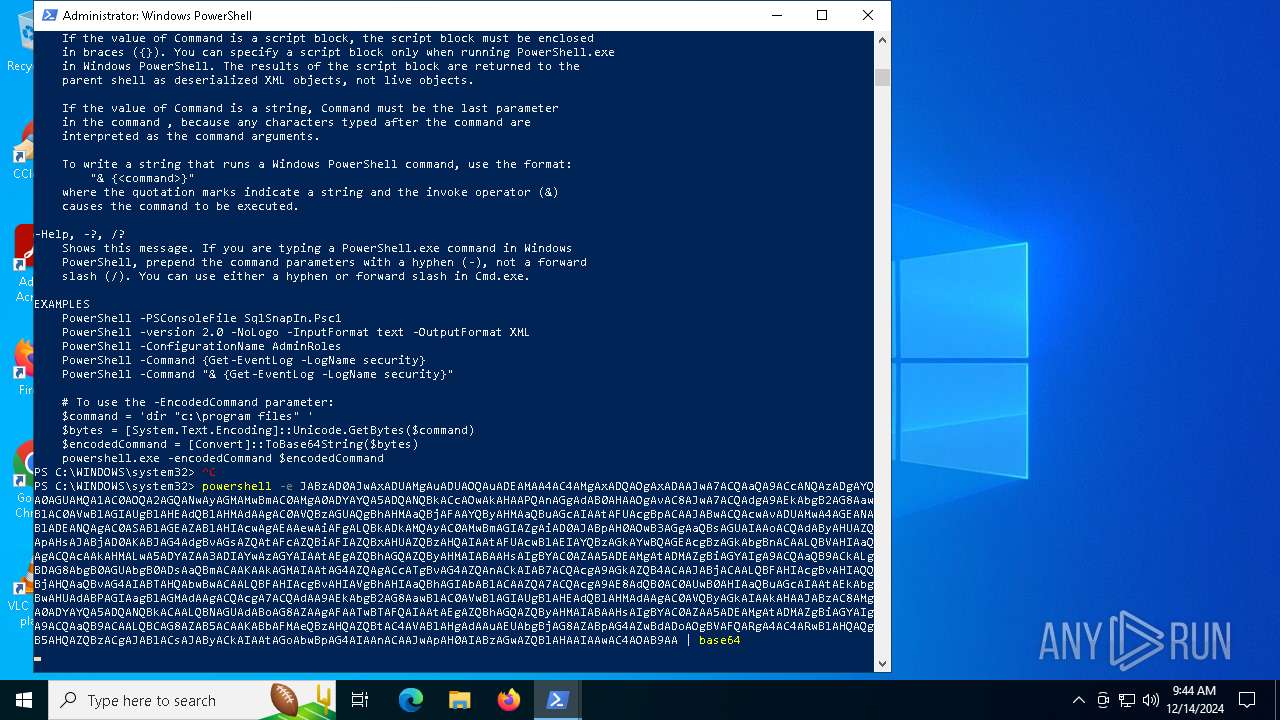Screen dimensions: 1280x720
Task: Click the network status tray icon
Action: (1127, 700)
